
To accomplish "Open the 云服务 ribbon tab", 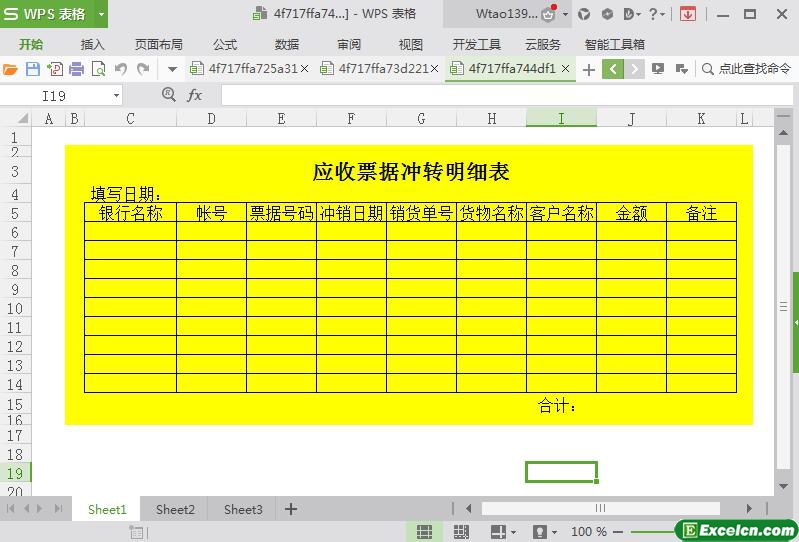I will [543, 45].
